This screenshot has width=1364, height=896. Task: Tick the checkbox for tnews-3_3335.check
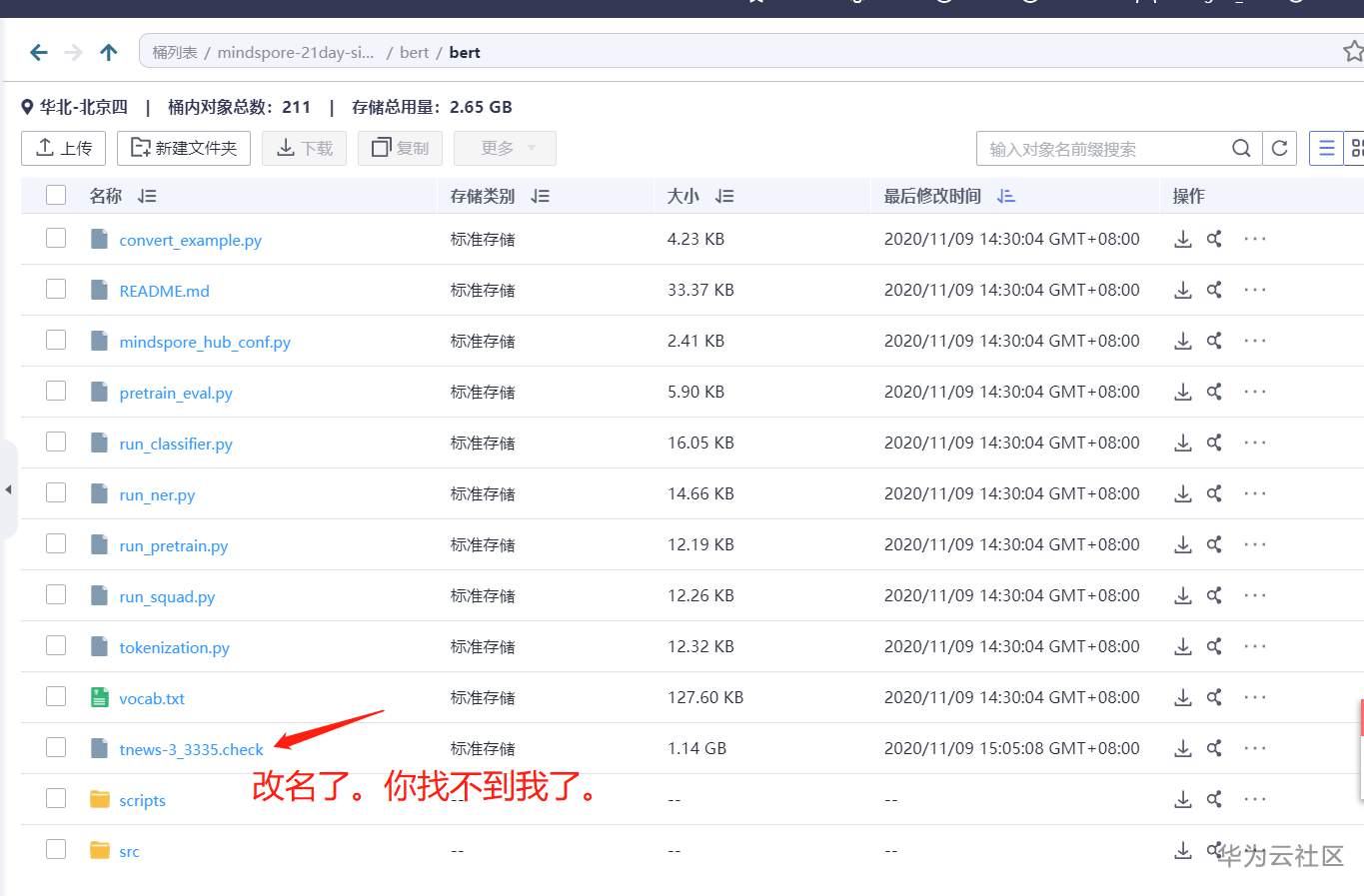[x=56, y=747]
